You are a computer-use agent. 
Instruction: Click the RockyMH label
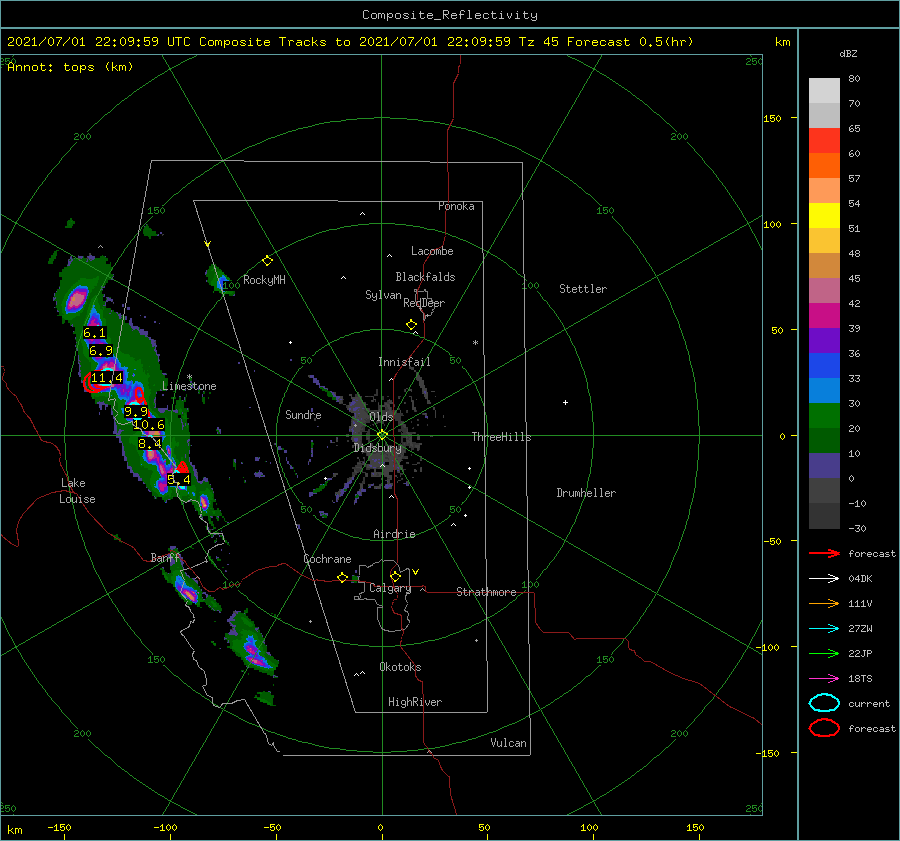[x=264, y=280]
